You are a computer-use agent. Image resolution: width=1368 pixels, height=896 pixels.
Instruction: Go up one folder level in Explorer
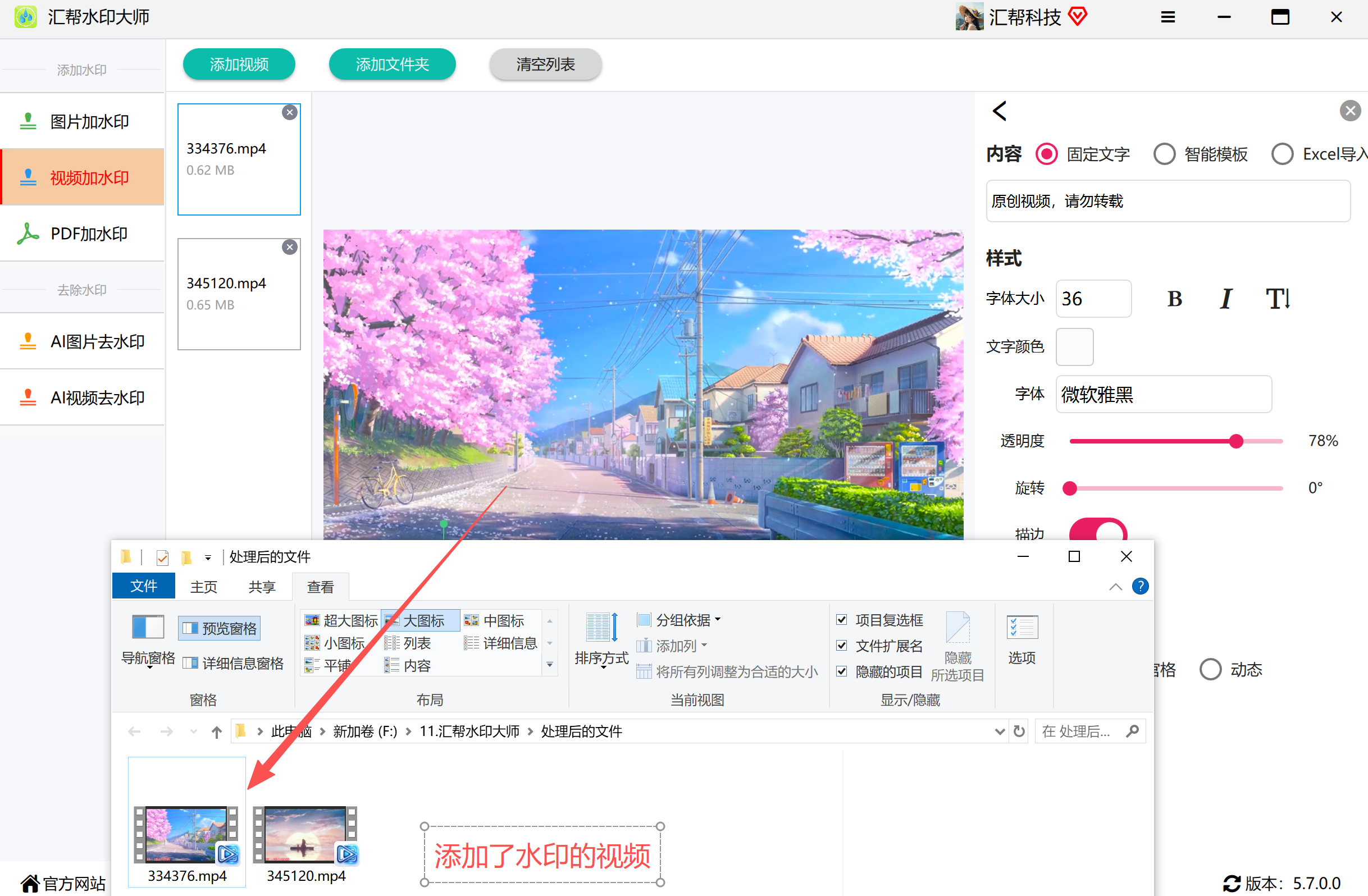(216, 732)
